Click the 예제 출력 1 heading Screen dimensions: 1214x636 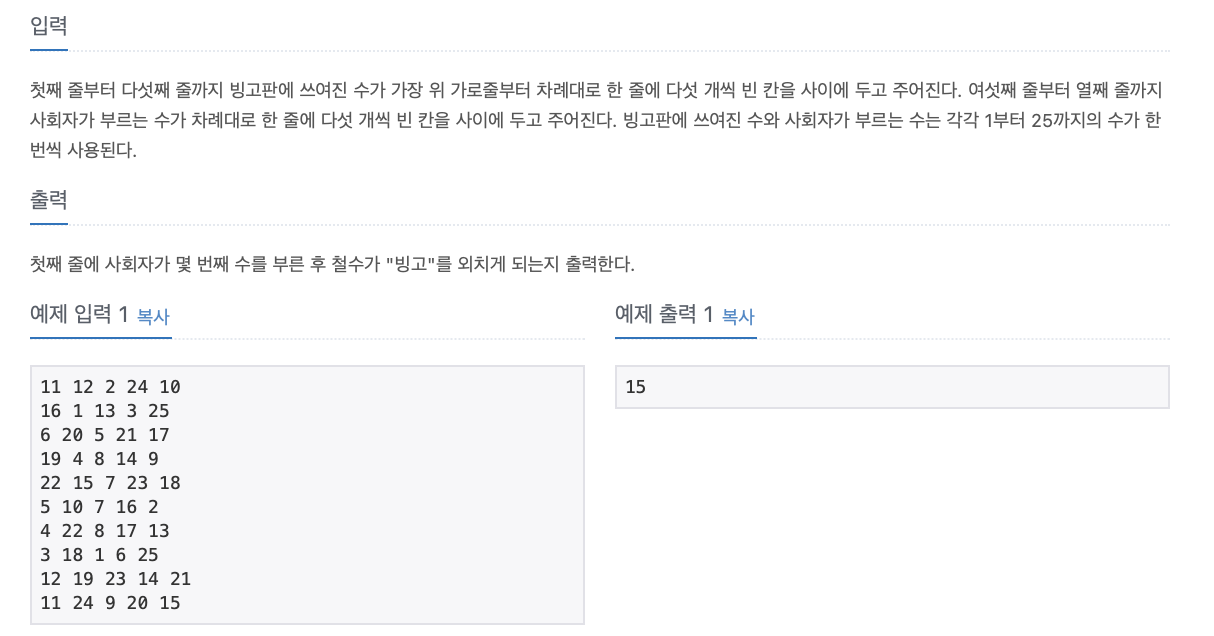click(666, 316)
